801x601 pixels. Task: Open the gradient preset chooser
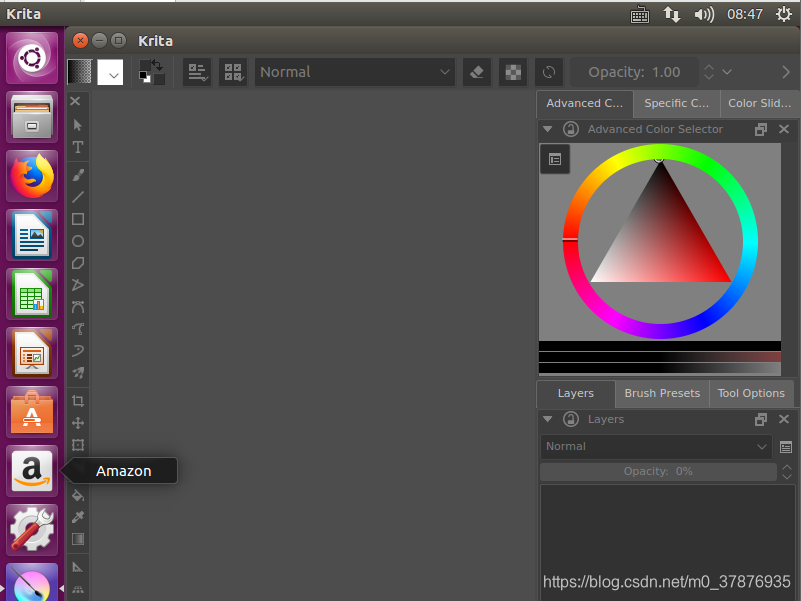(80, 72)
